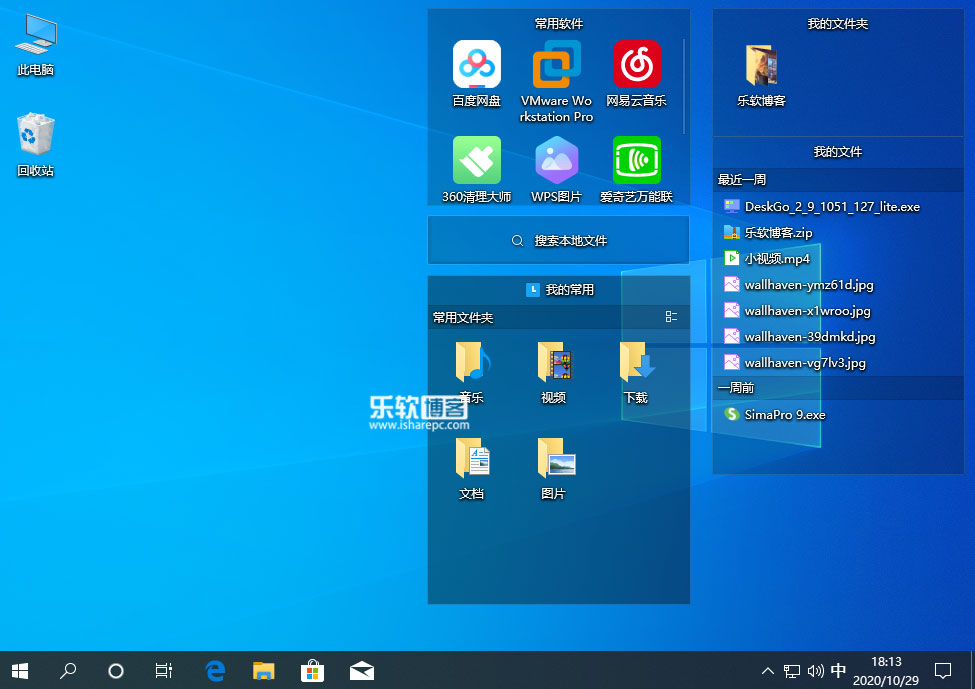This screenshot has width=975, height=689.
Task: Open the 文档 documents folder
Action: (x=471, y=468)
